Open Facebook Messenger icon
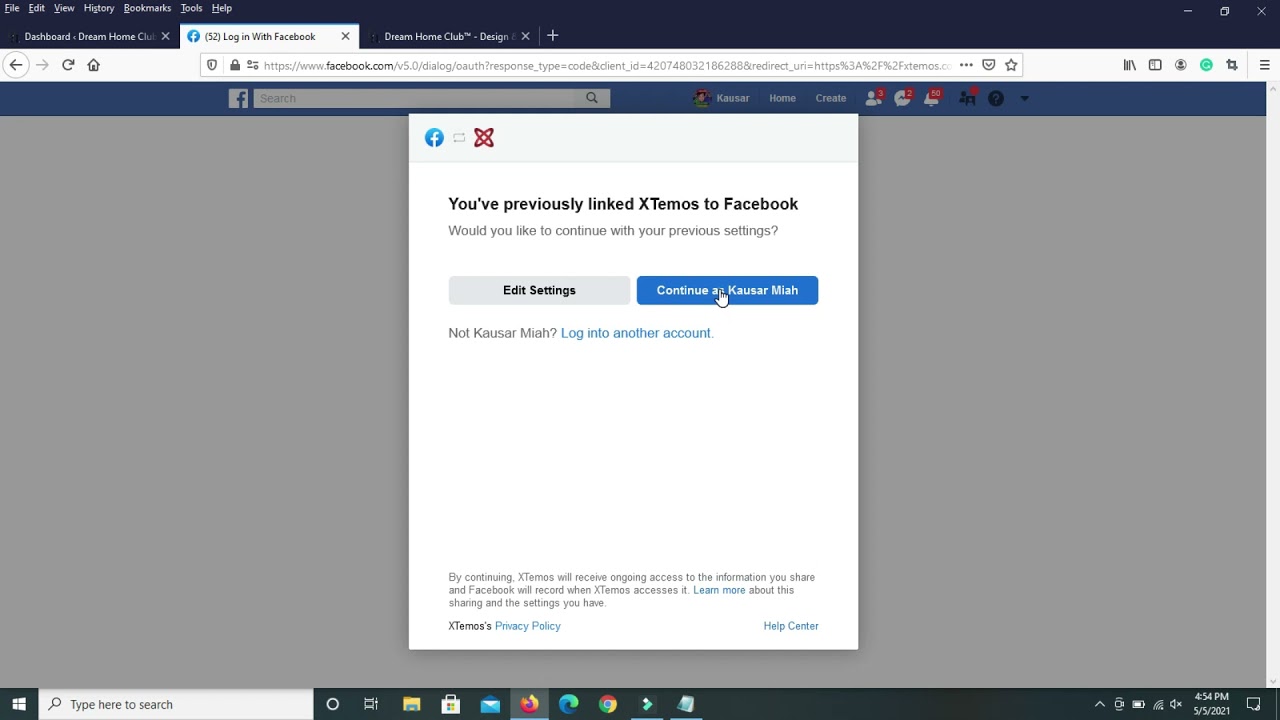 (x=903, y=97)
